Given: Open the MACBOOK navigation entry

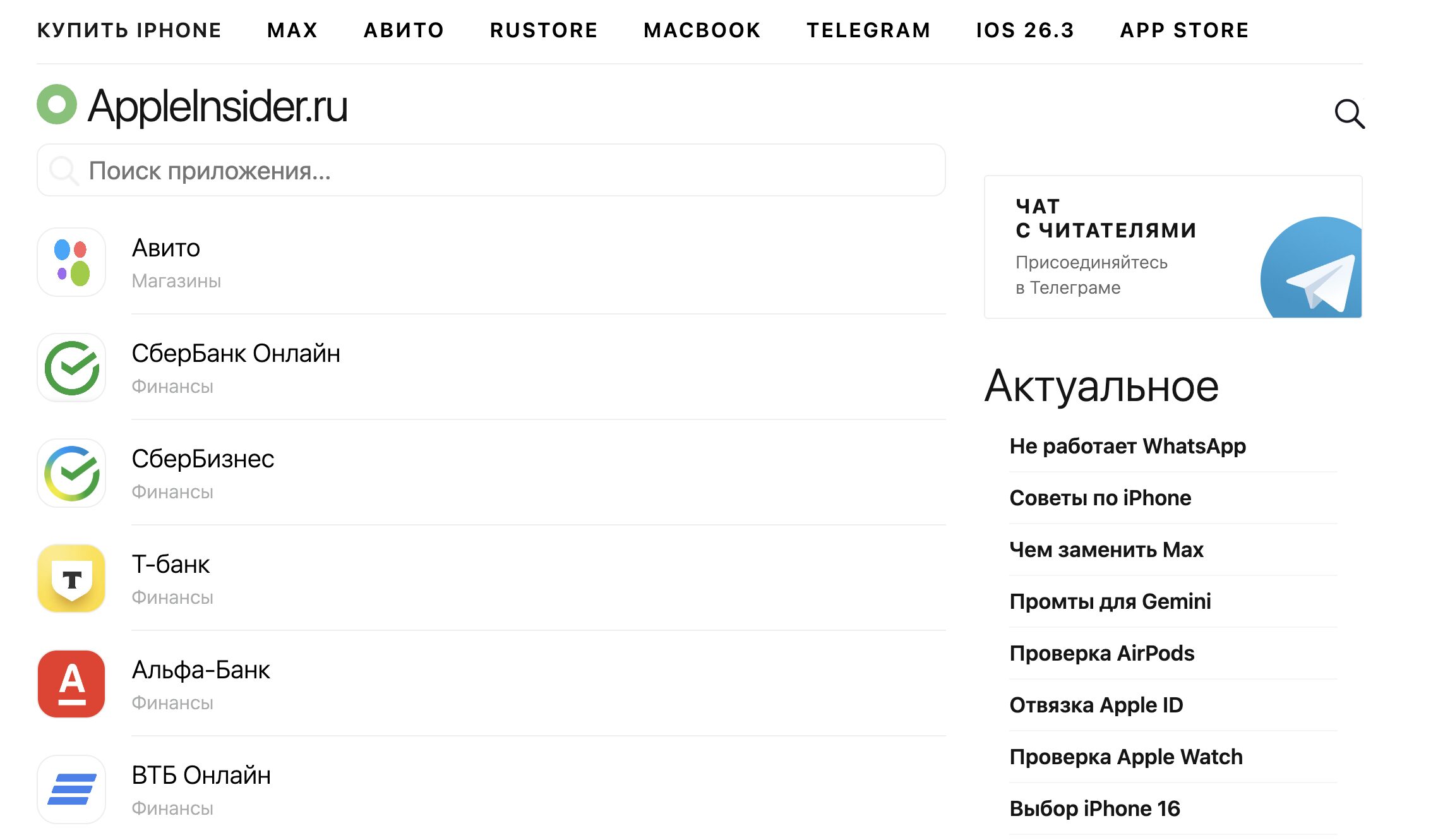Looking at the screenshot, I should click(x=701, y=30).
